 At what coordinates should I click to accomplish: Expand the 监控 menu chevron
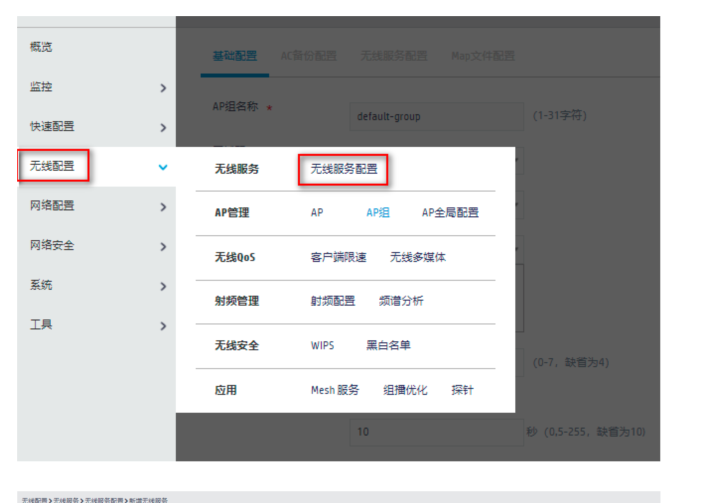163,88
